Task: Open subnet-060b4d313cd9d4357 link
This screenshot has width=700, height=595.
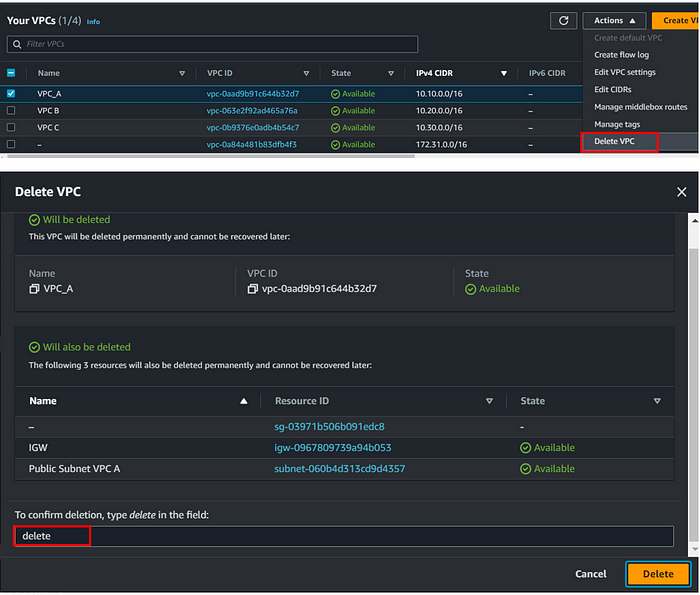Action: point(340,469)
